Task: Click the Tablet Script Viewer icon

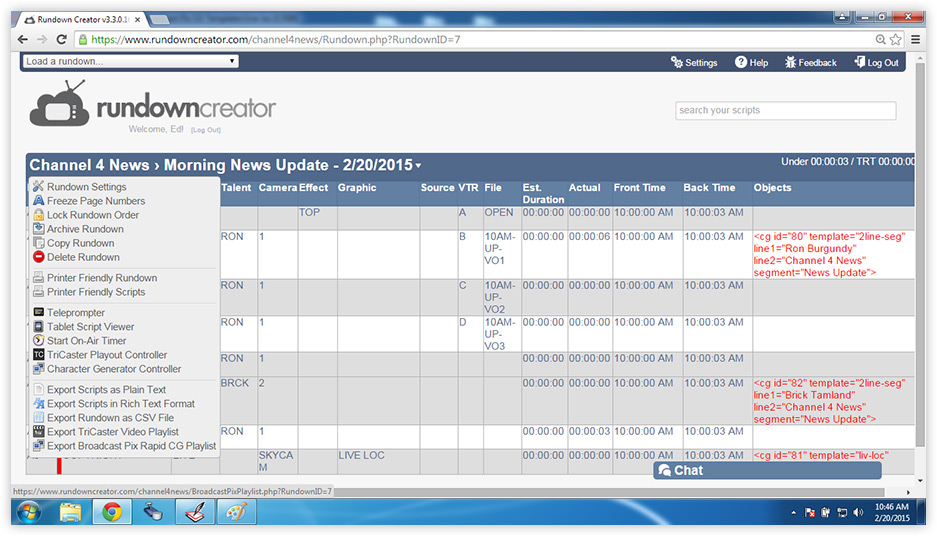Action: point(38,326)
